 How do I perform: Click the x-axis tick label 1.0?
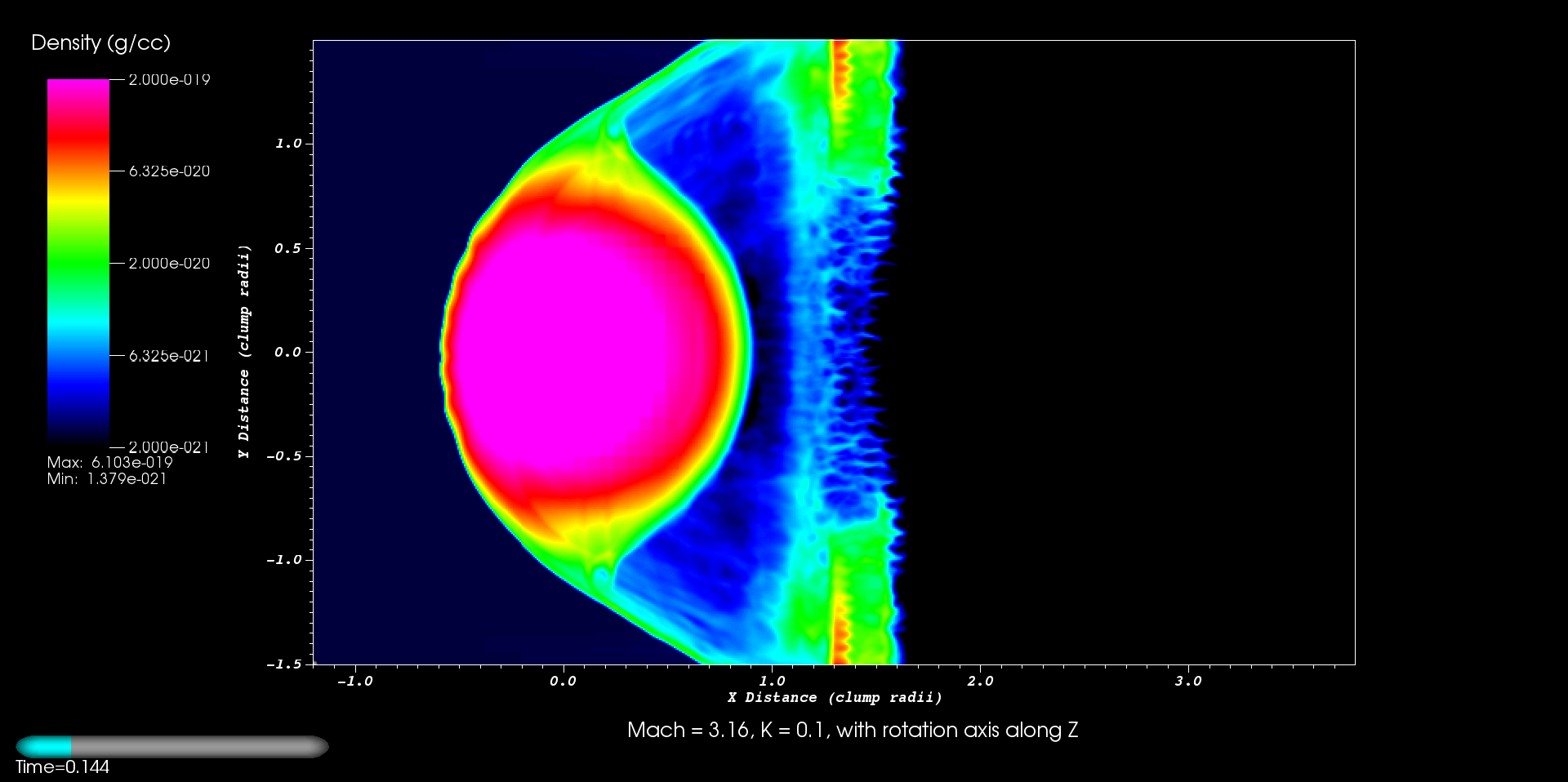tap(772, 682)
